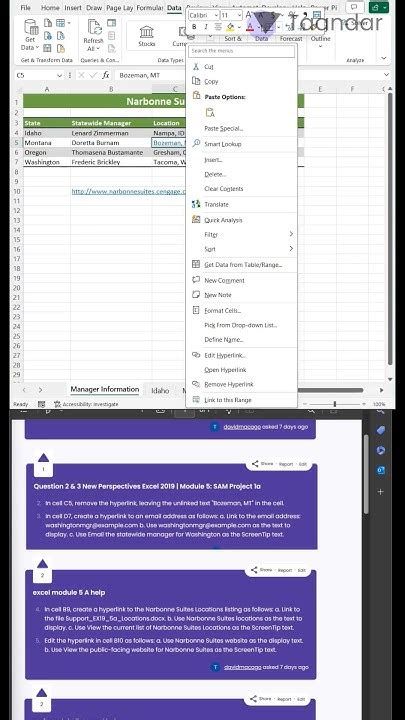This screenshot has height=720, width=405.
Task: Click the plus icon in browser sidebar
Action: pos(381,492)
